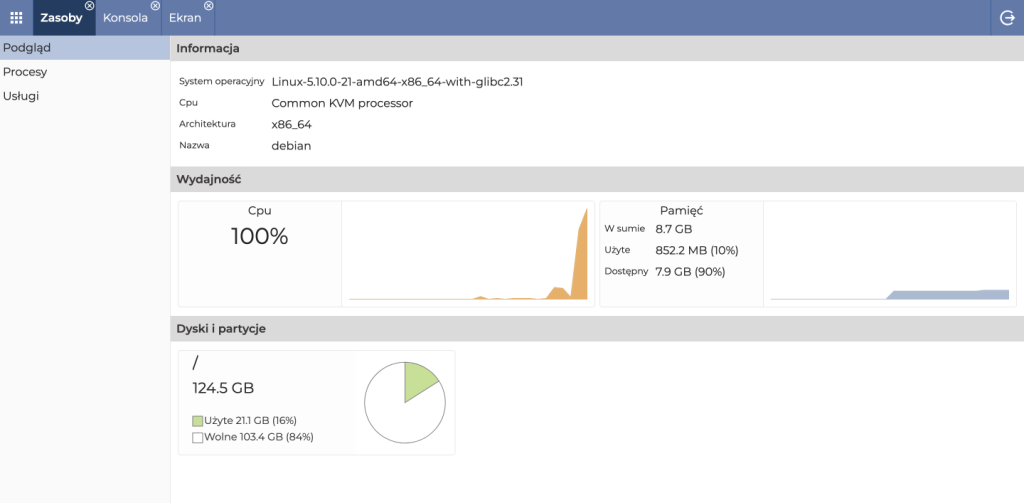Click the Informacja section header
Screen dimensions: 1024x503
pos(208,48)
